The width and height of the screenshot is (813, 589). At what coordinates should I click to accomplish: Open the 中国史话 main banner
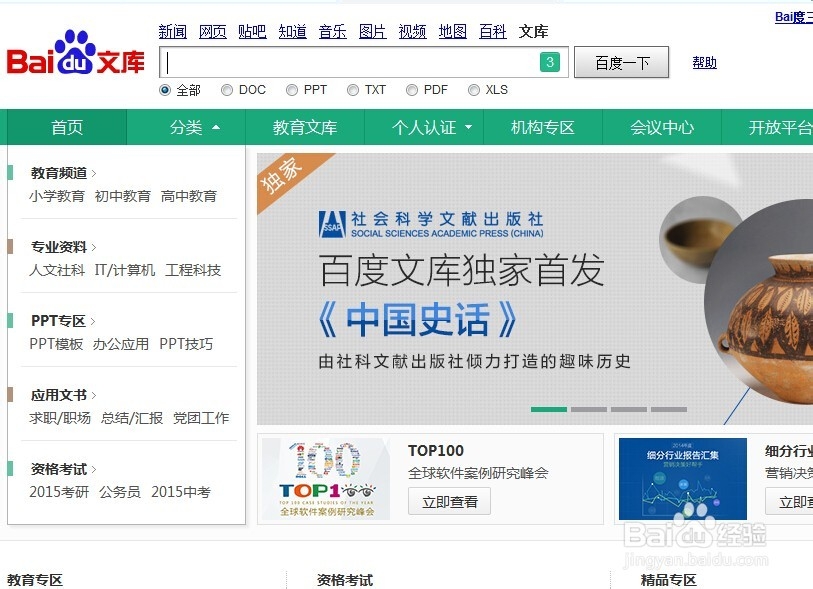pos(535,289)
